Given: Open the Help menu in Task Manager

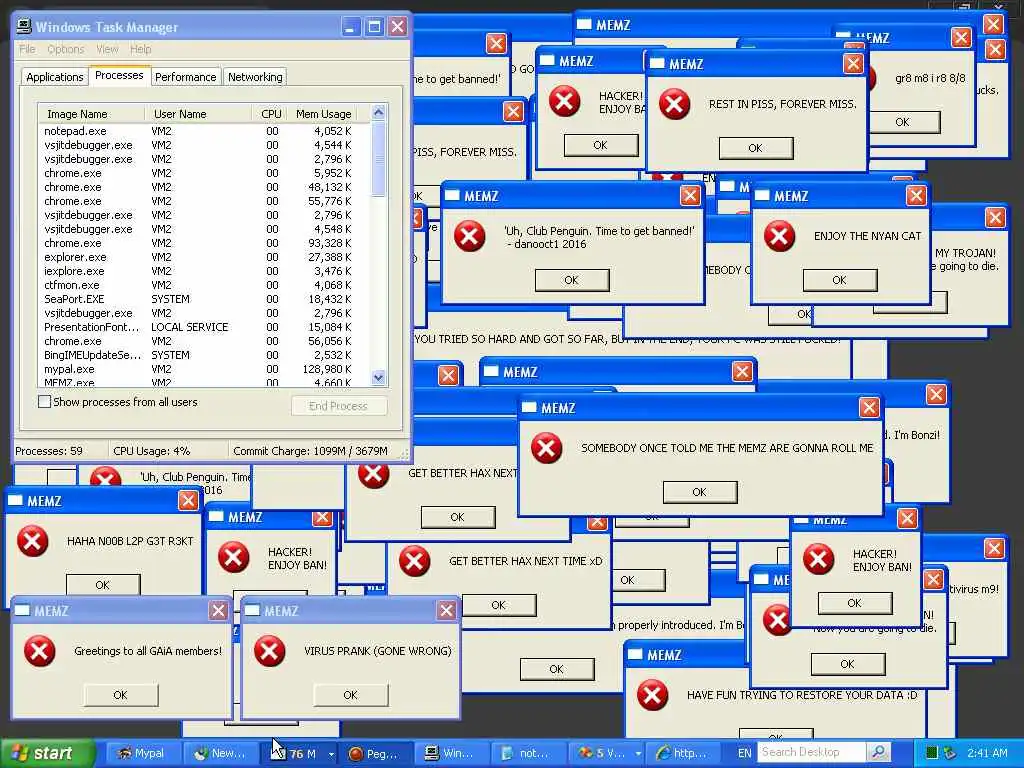Looking at the screenshot, I should [140, 49].
